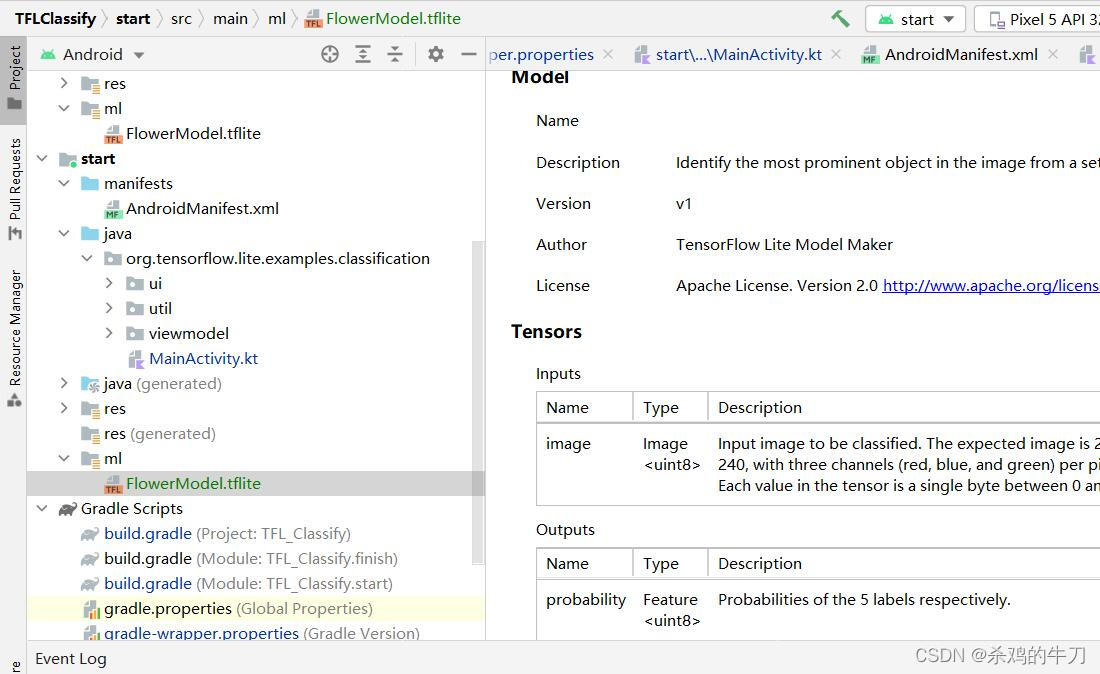Click the 'TensorFlow Lite Model Maker' author value
This screenshot has height=674, width=1100.
(x=784, y=245)
